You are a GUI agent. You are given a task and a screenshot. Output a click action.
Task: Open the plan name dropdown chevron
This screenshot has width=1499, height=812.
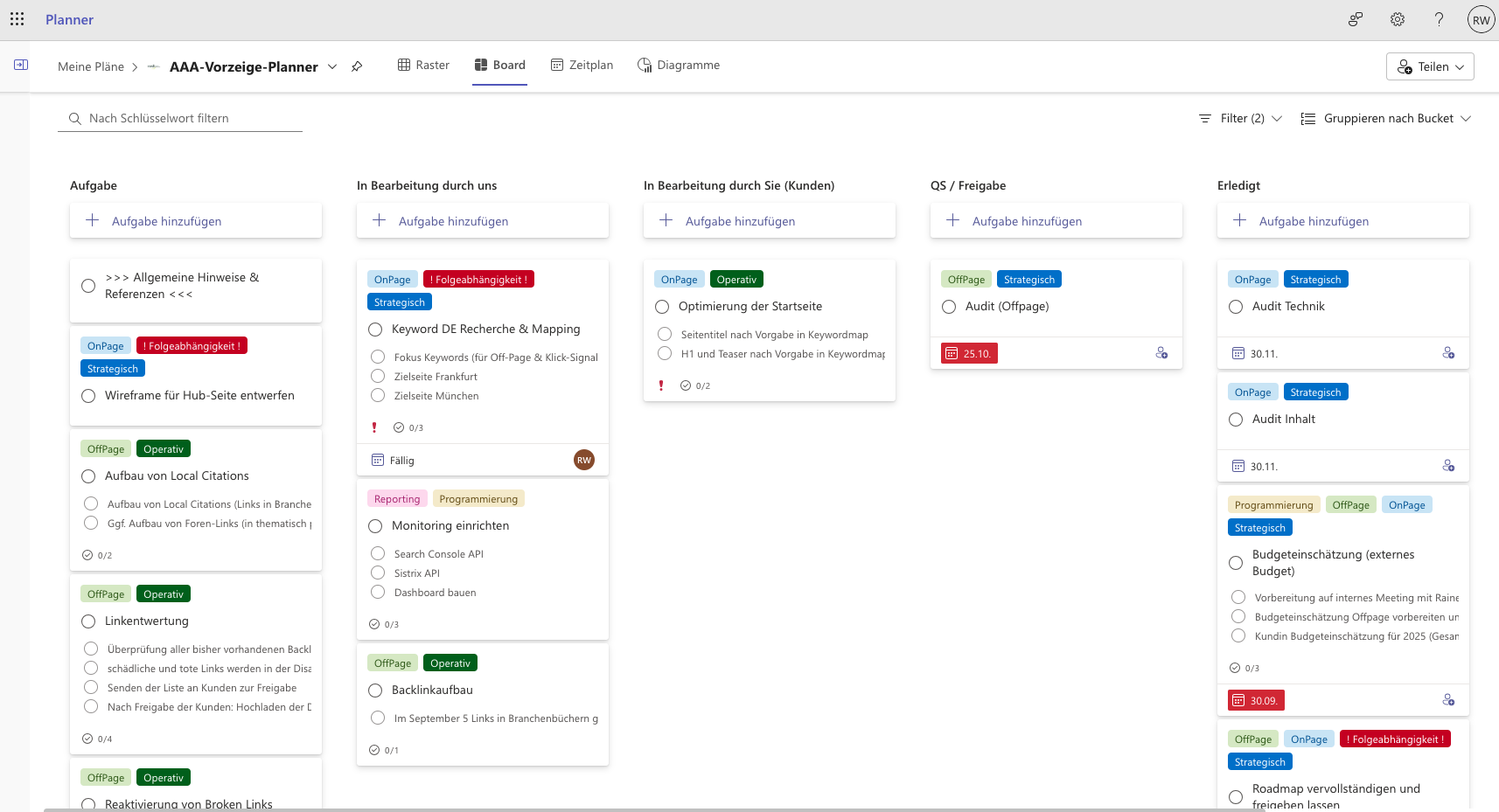[332, 66]
